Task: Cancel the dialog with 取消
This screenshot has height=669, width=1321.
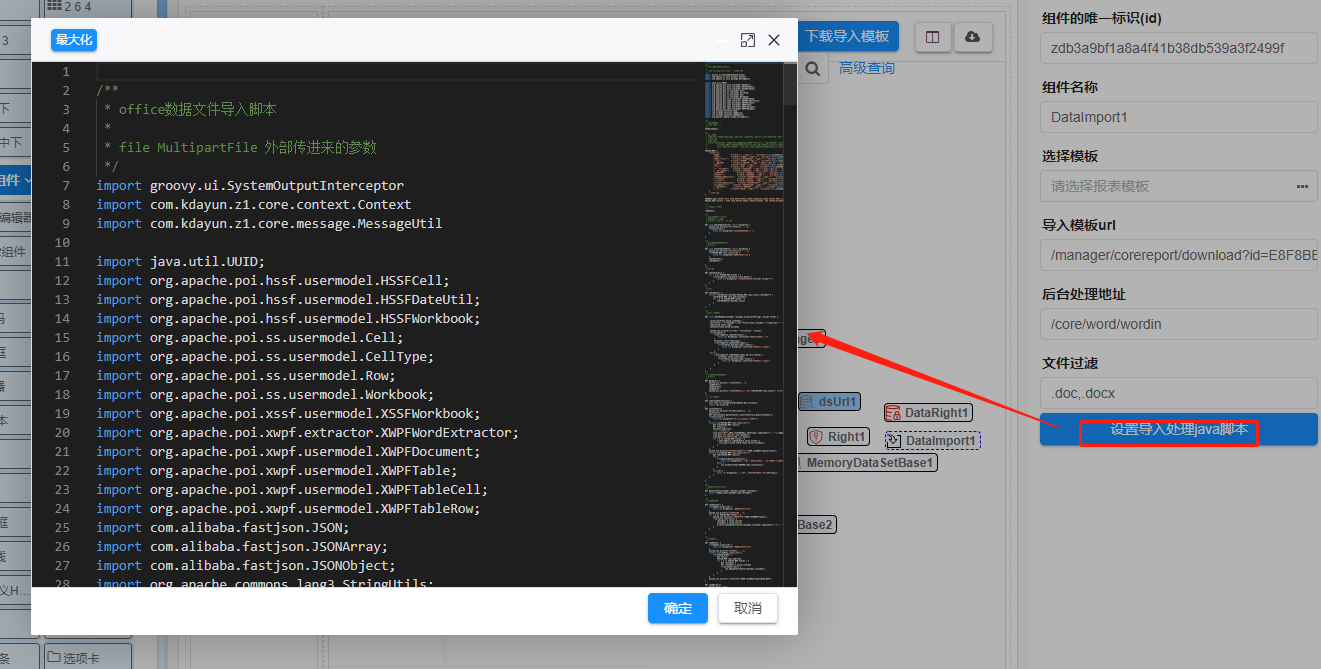Action: click(x=747, y=608)
